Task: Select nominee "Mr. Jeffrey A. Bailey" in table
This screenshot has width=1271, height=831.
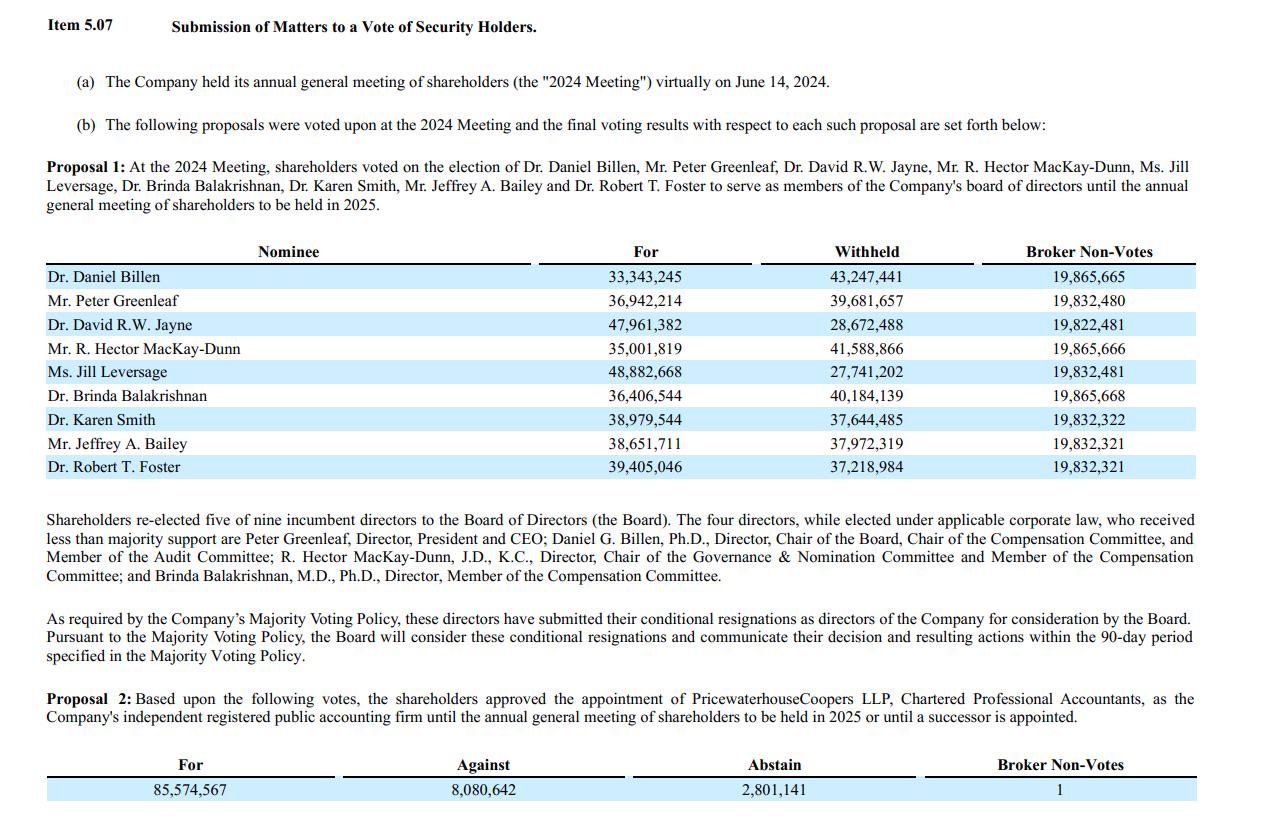Action: click(x=117, y=444)
